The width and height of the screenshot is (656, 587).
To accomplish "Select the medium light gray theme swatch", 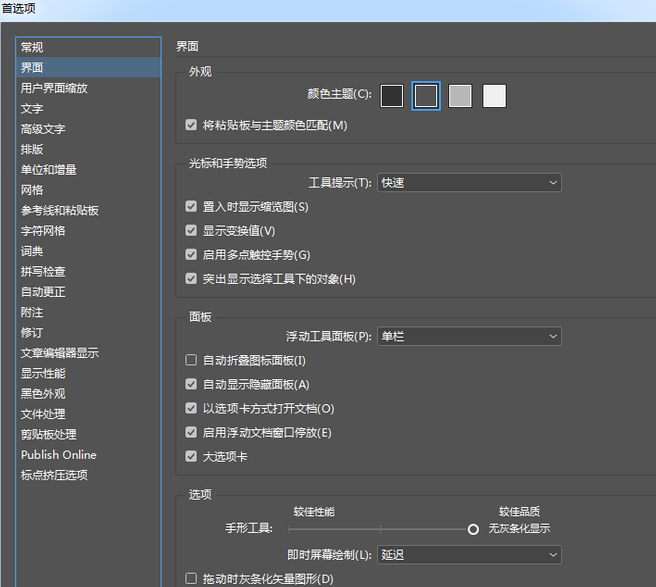I will coord(460,96).
